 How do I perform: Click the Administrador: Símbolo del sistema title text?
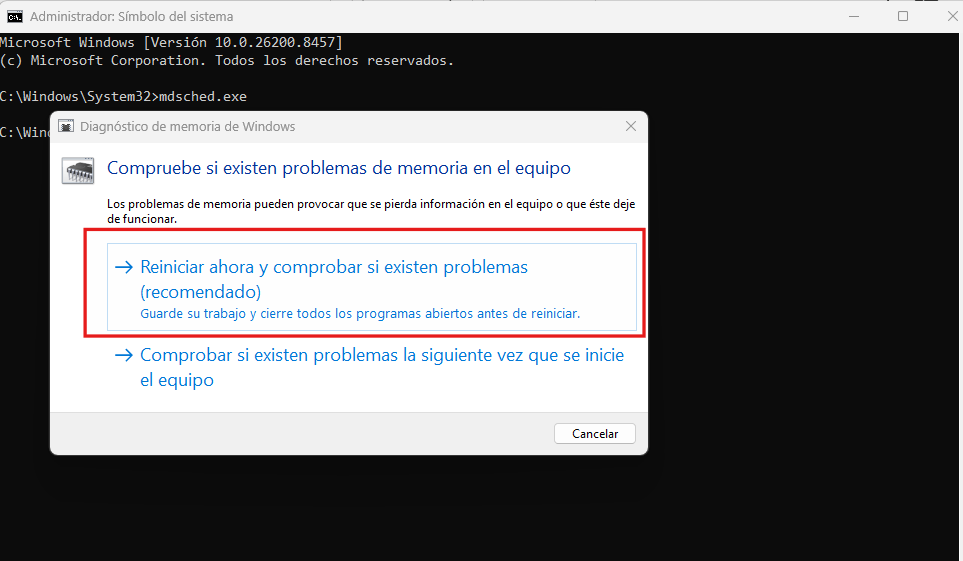tap(131, 17)
